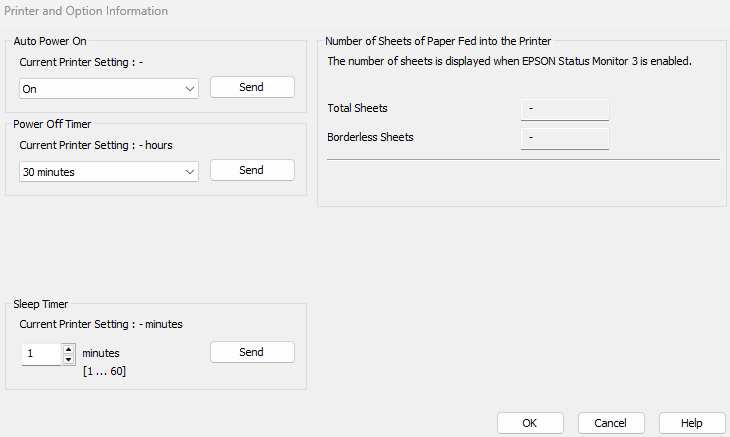
Task: Click the 'Borderless Sheets' label
Action: coord(370,137)
